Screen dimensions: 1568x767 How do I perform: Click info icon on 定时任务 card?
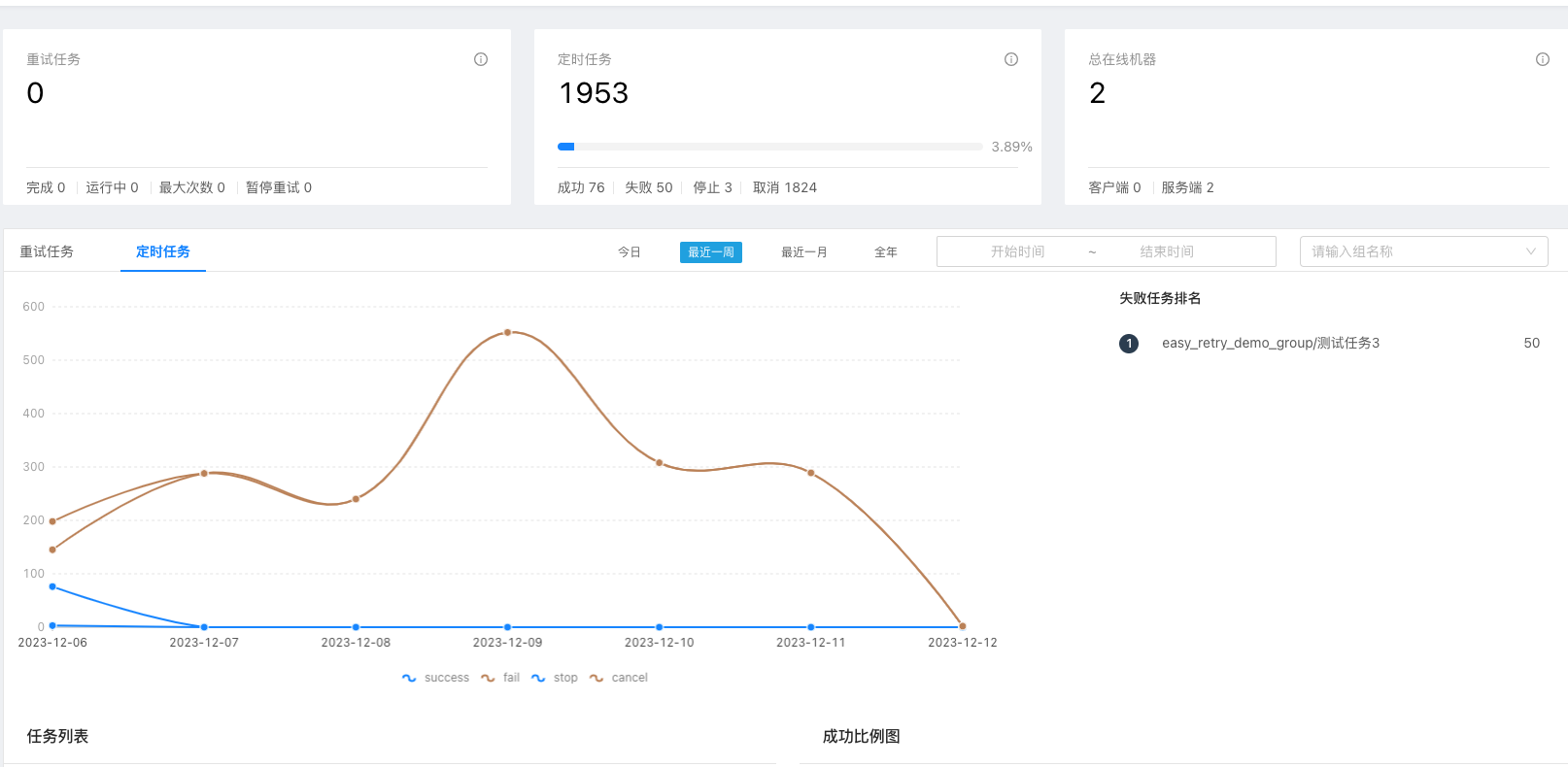(x=1011, y=59)
